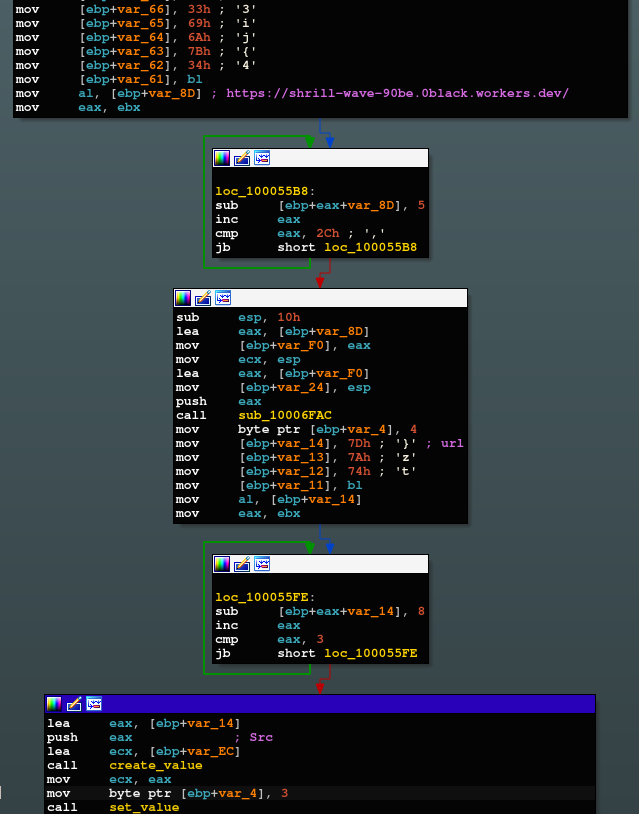Click the Src comment after push eax
This screenshot has width=639, height=814.
coord(261,737)
